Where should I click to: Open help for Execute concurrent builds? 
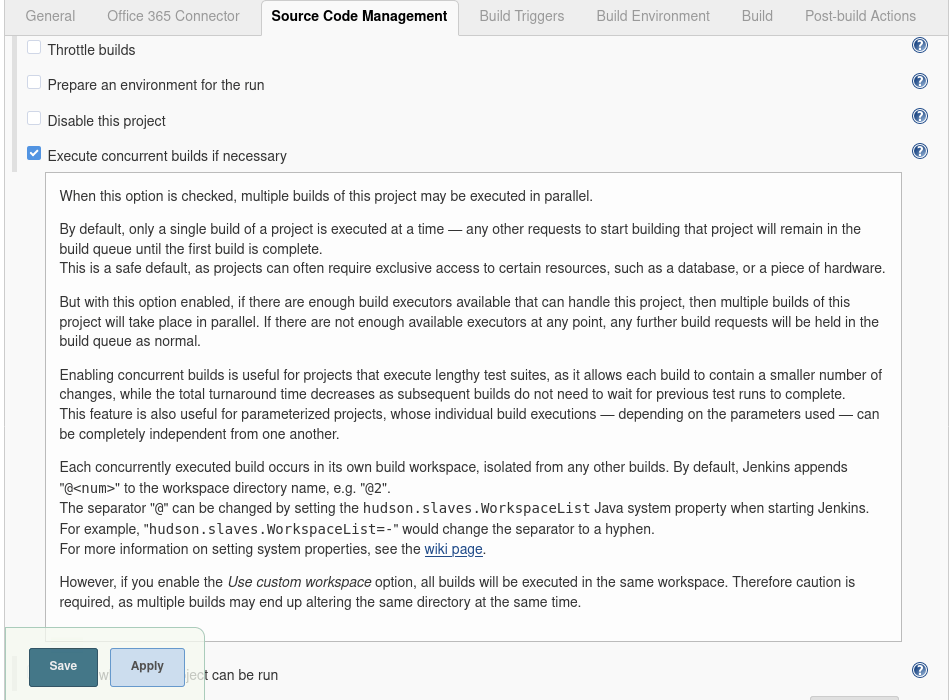[919, 151]
